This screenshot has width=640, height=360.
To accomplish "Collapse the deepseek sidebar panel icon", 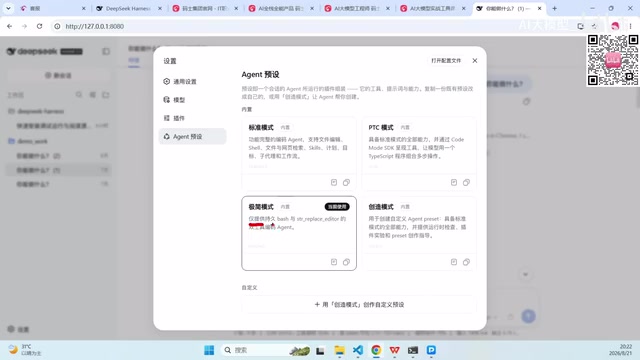I will point(106,51).
